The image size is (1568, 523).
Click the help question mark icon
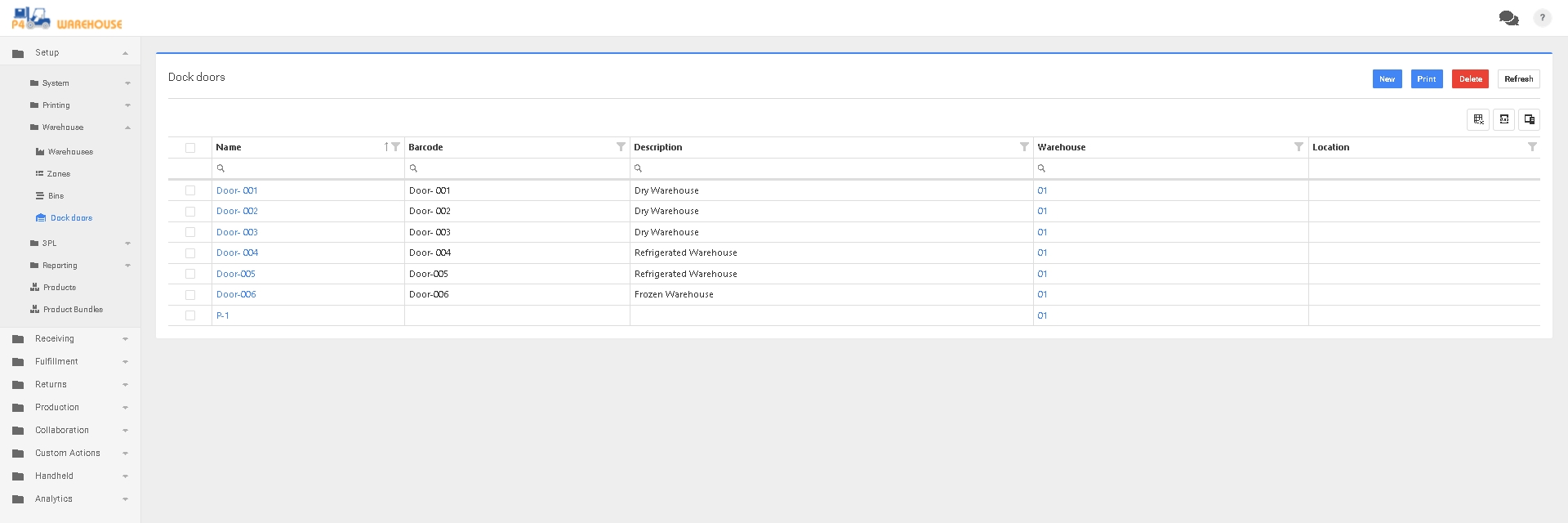[1542, 18]
